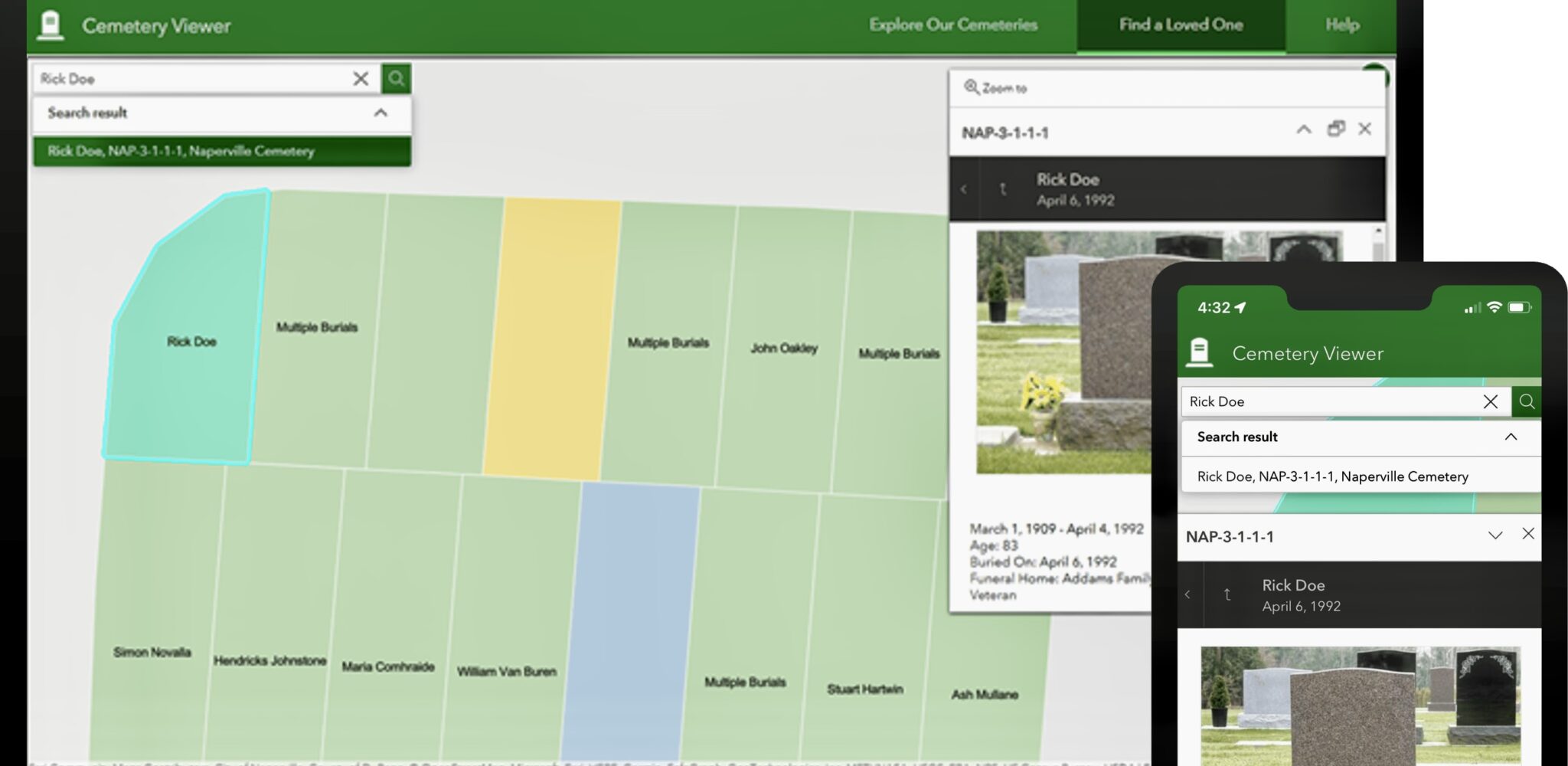Collapse the NAP-3-1-1-1 popup with the chevron
Viewport: 1568px width, 766px height.
click(x=1304, y=129)
